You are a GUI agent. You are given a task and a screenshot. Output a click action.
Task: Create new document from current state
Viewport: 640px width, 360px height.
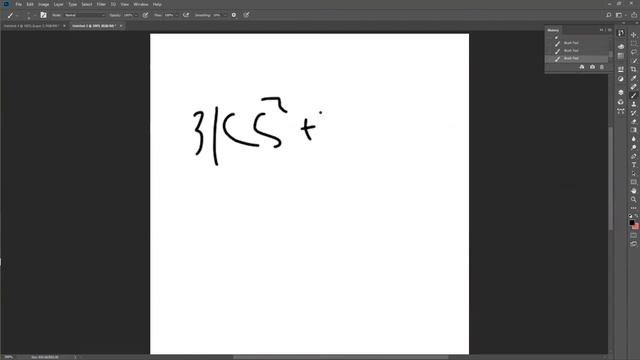[582, 67]
